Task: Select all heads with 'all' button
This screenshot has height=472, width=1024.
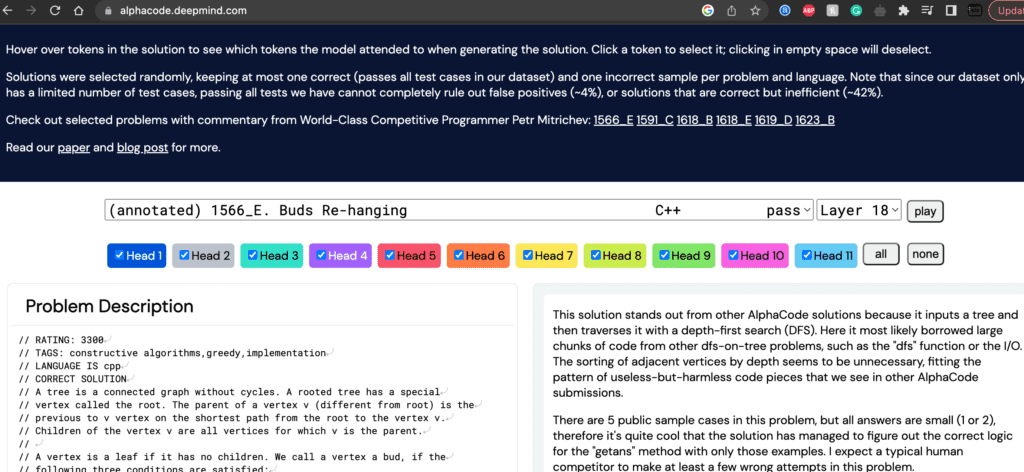Action: (x=881, y=255)
